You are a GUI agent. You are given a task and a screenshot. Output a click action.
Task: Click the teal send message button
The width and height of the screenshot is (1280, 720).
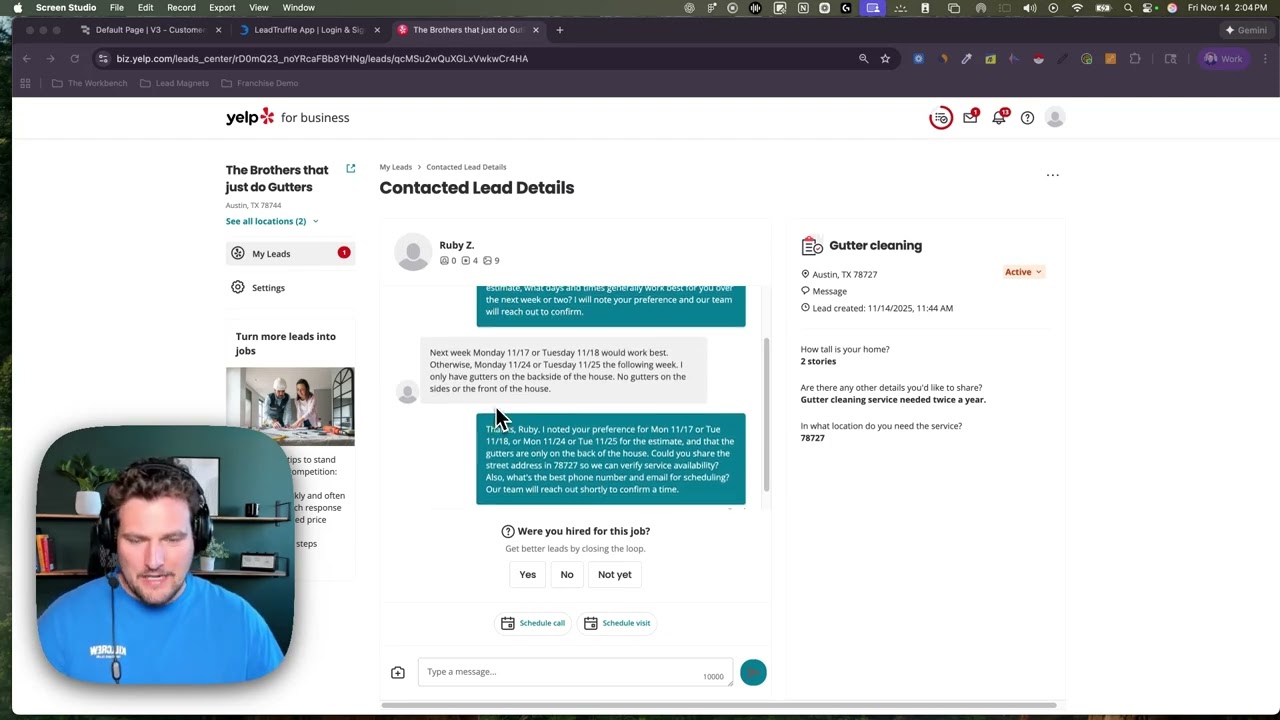(753, 673)
